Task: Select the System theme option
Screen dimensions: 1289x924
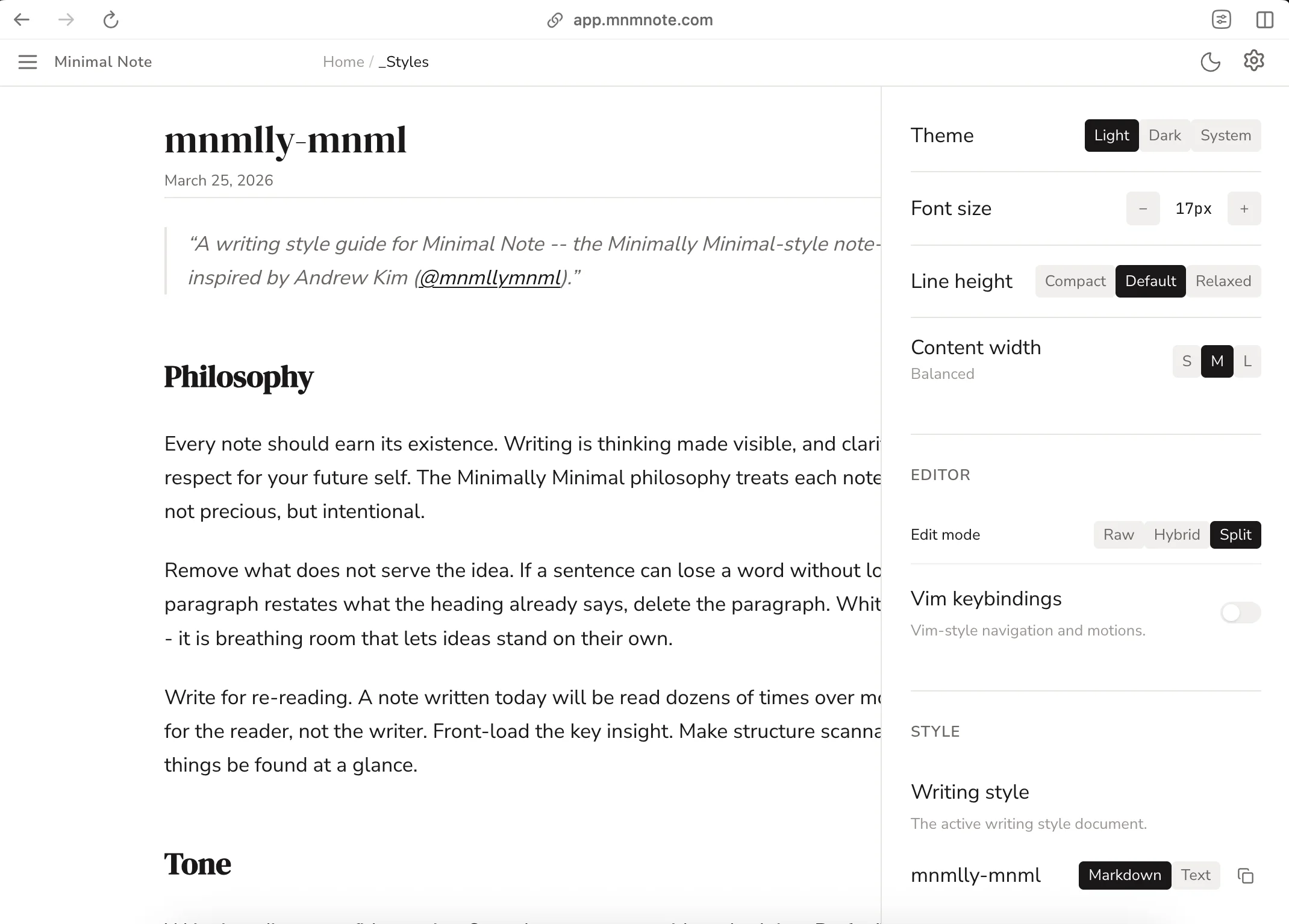Action: [1225, 136]
